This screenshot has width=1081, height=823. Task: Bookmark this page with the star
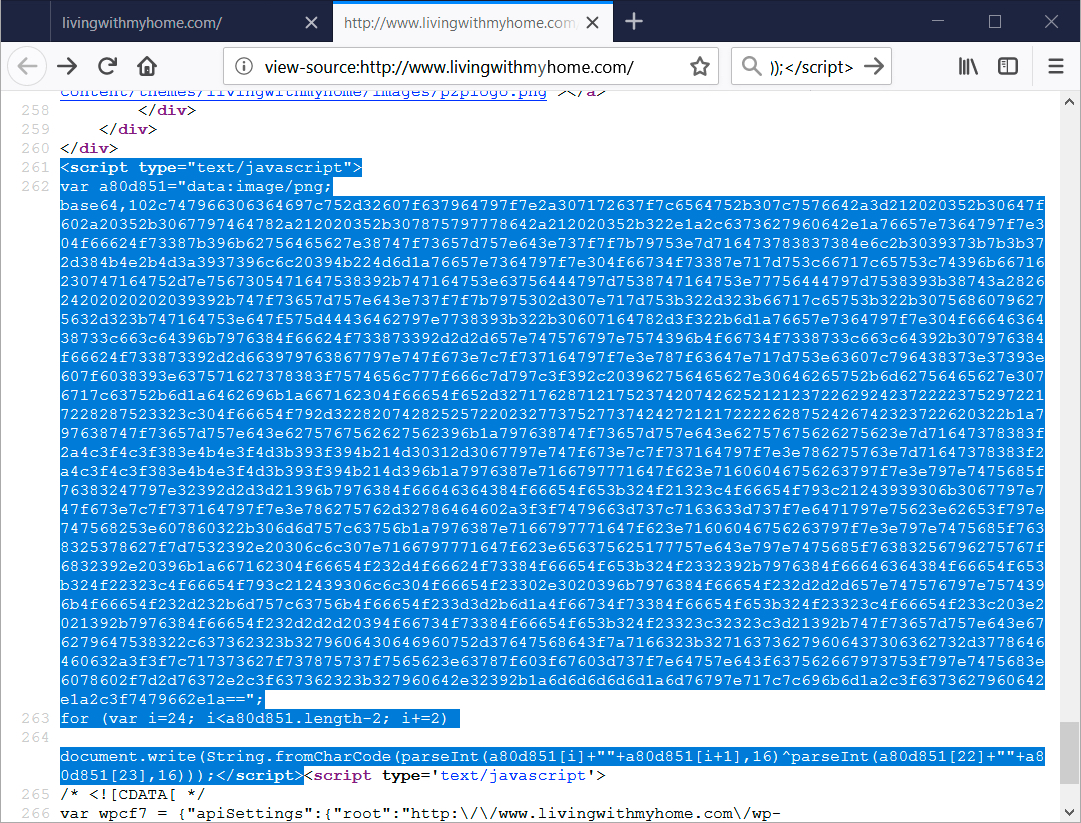tap(700, 67)
